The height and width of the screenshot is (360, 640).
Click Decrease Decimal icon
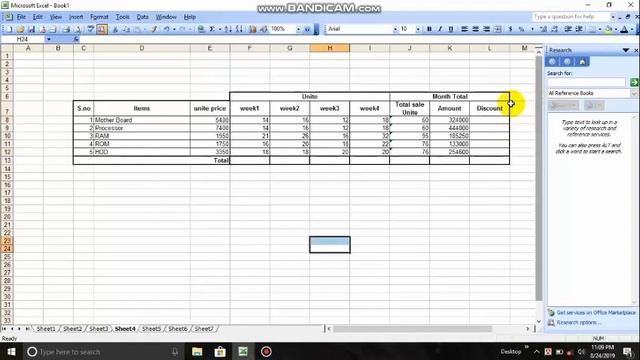pos(554,29)
